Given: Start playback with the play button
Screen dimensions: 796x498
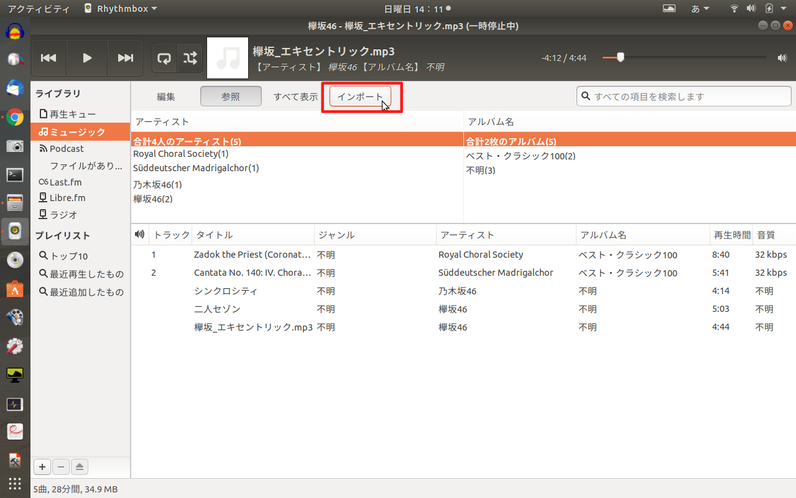Looking at the screenshot, I should pos(87,58).
